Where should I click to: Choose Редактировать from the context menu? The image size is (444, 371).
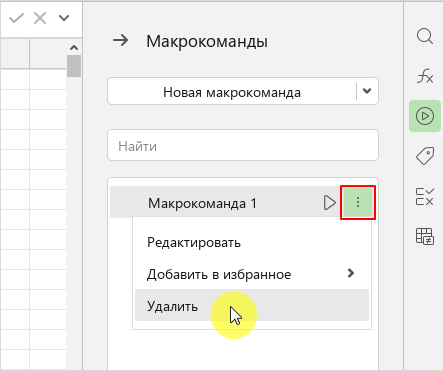[252, 242]
